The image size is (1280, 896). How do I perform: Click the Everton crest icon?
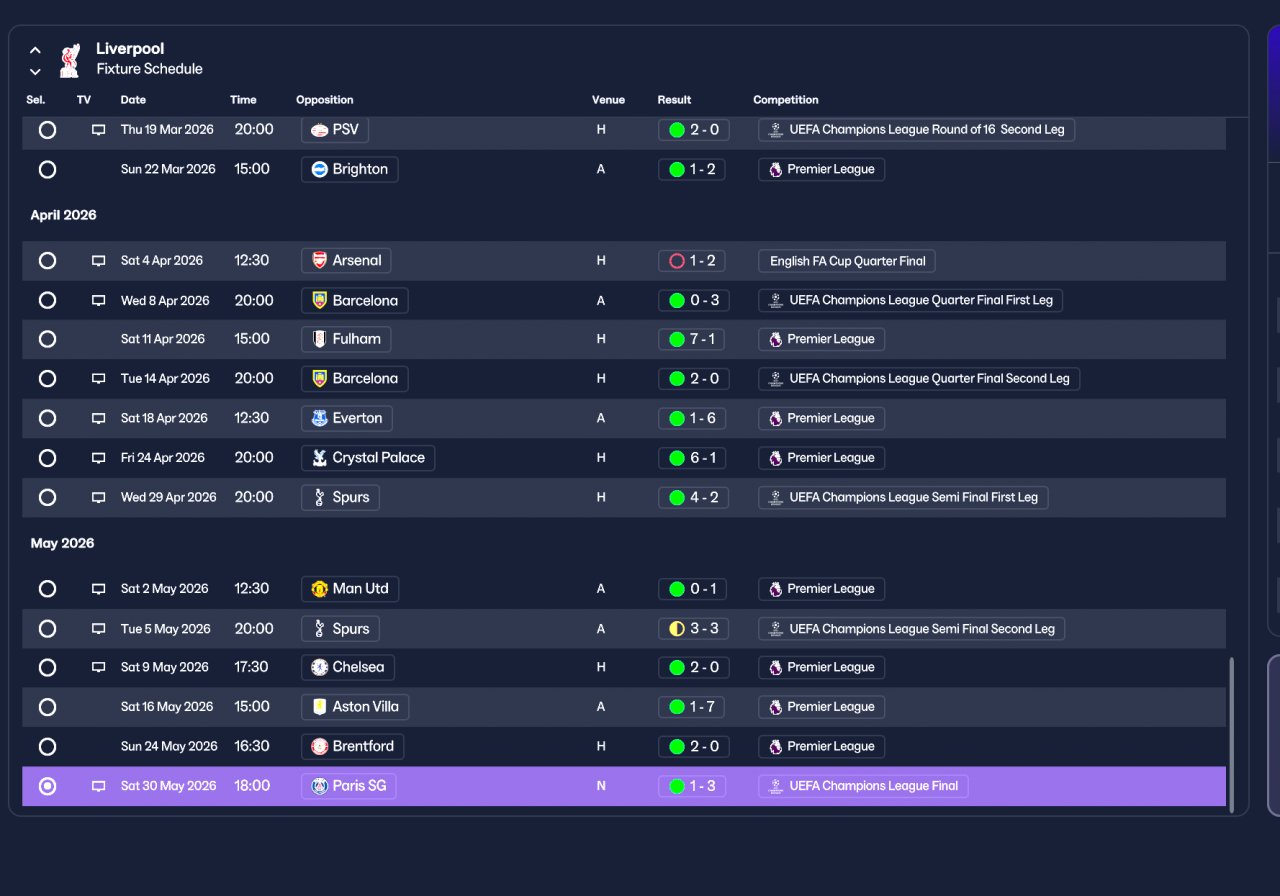tap(319, 418)
